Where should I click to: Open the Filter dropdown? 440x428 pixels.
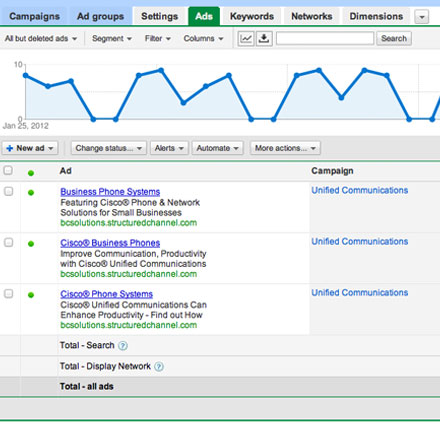coord(158,39)
